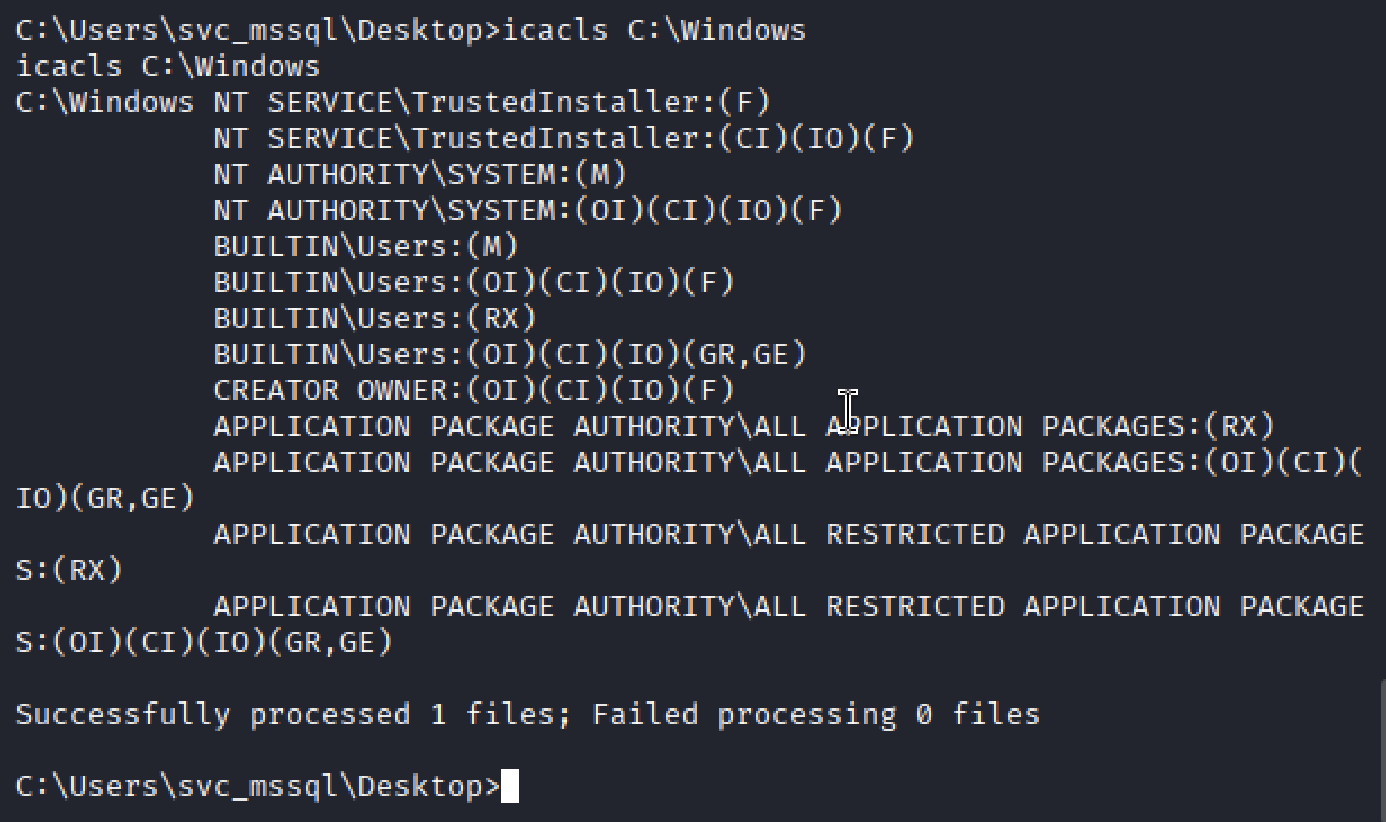
Task: Click the wrapped 'S:(OI)(CI)(IO)(GR,GE)' last ACL line
Action: click(x=204, y=642)
